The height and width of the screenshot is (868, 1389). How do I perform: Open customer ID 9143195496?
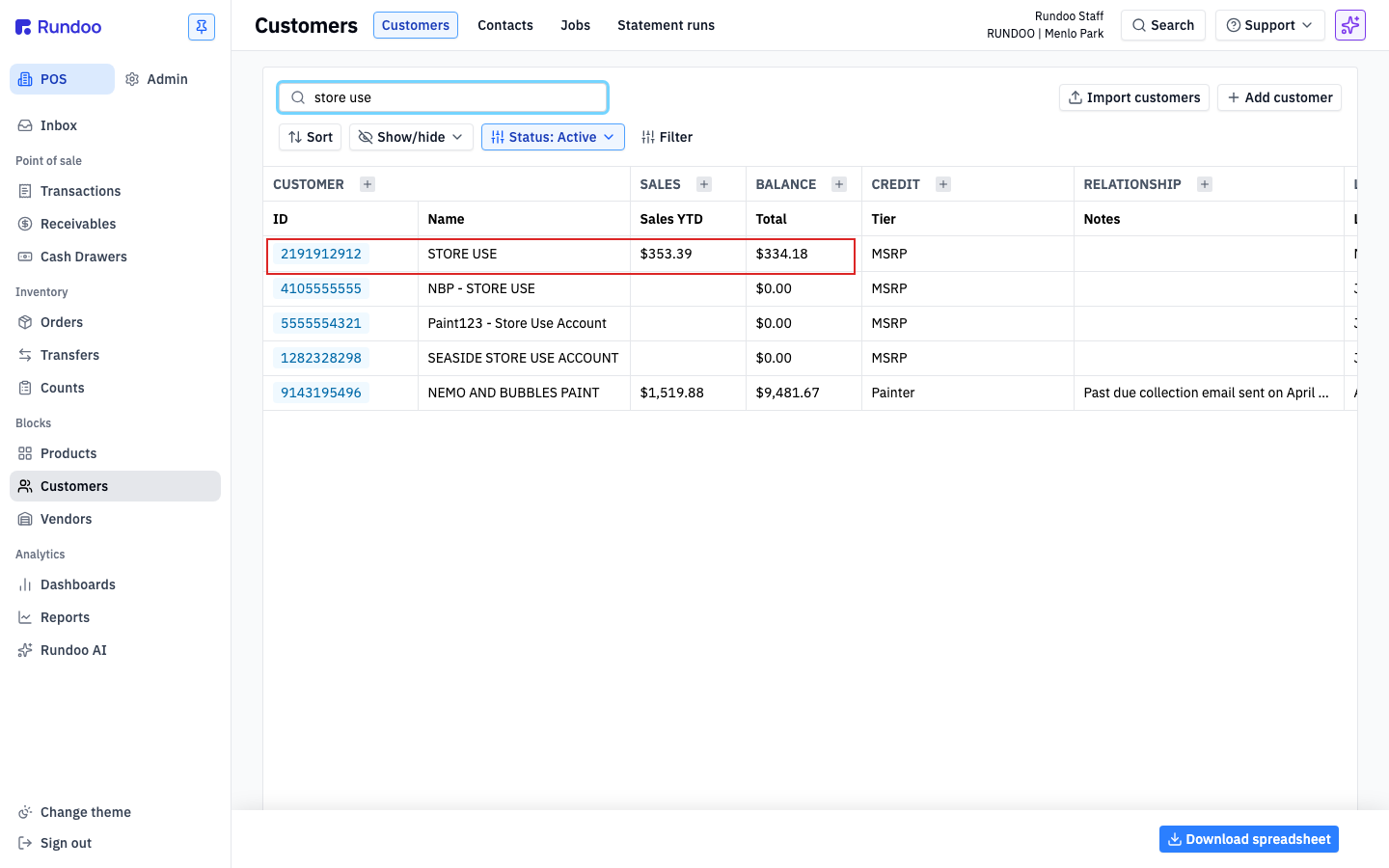(321, 393)
